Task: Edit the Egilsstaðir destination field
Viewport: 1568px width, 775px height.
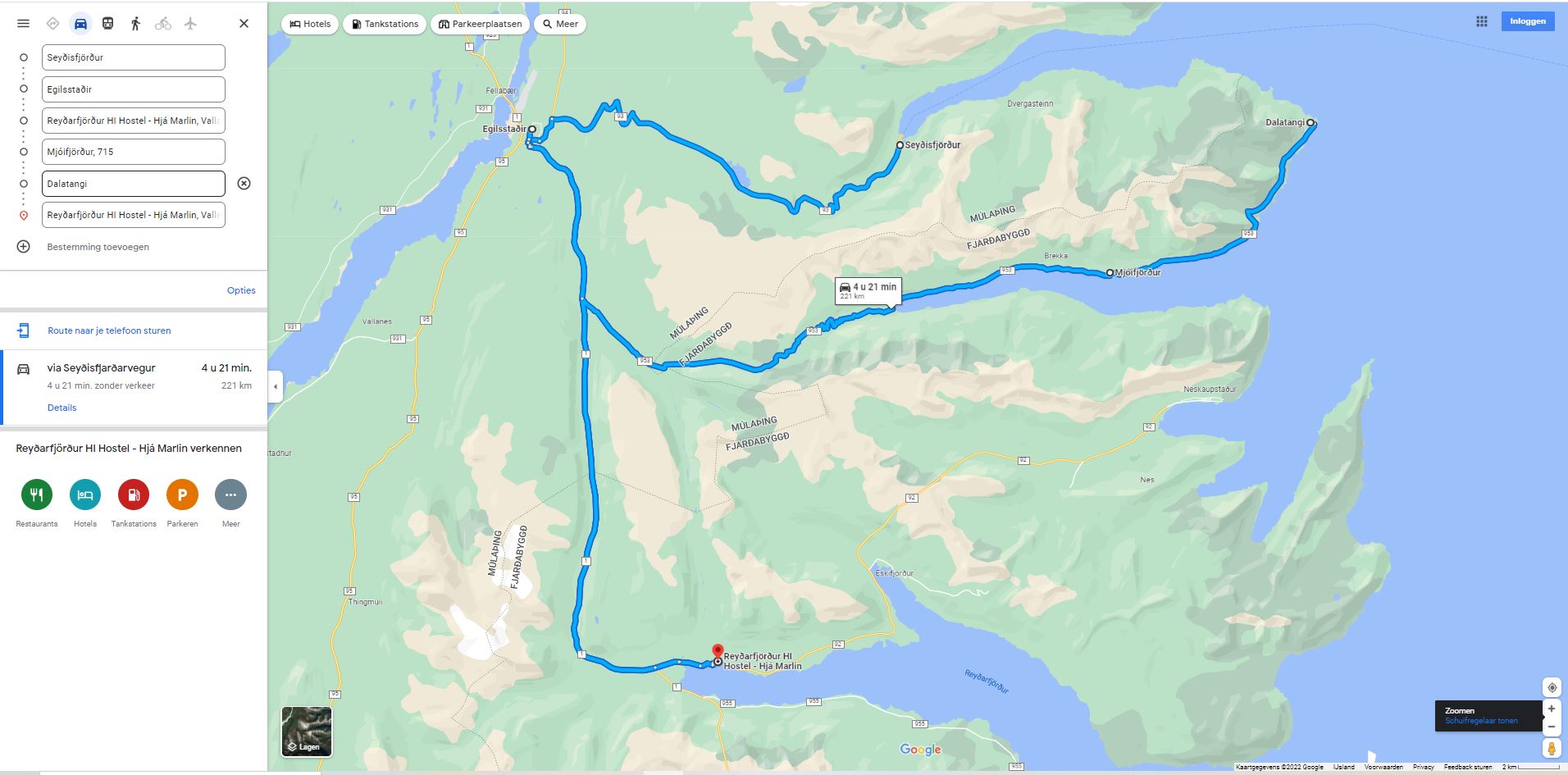Action: (134, 89)
